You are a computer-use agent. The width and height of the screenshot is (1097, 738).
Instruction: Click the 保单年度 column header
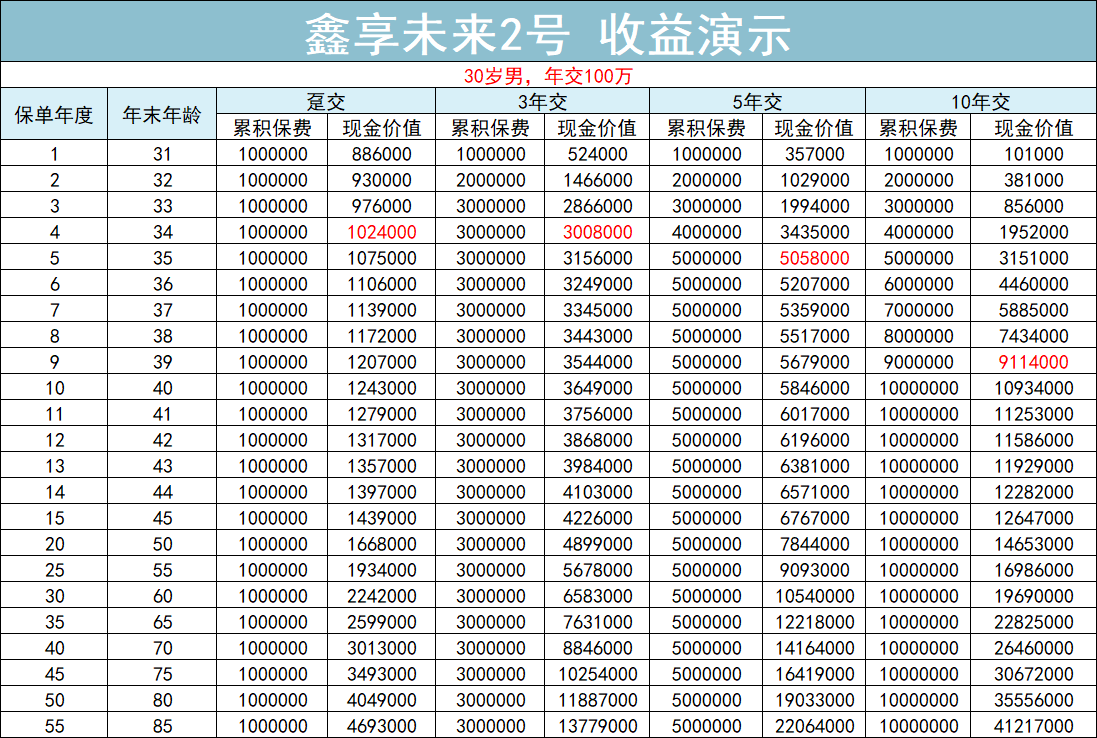coord(54,115)
